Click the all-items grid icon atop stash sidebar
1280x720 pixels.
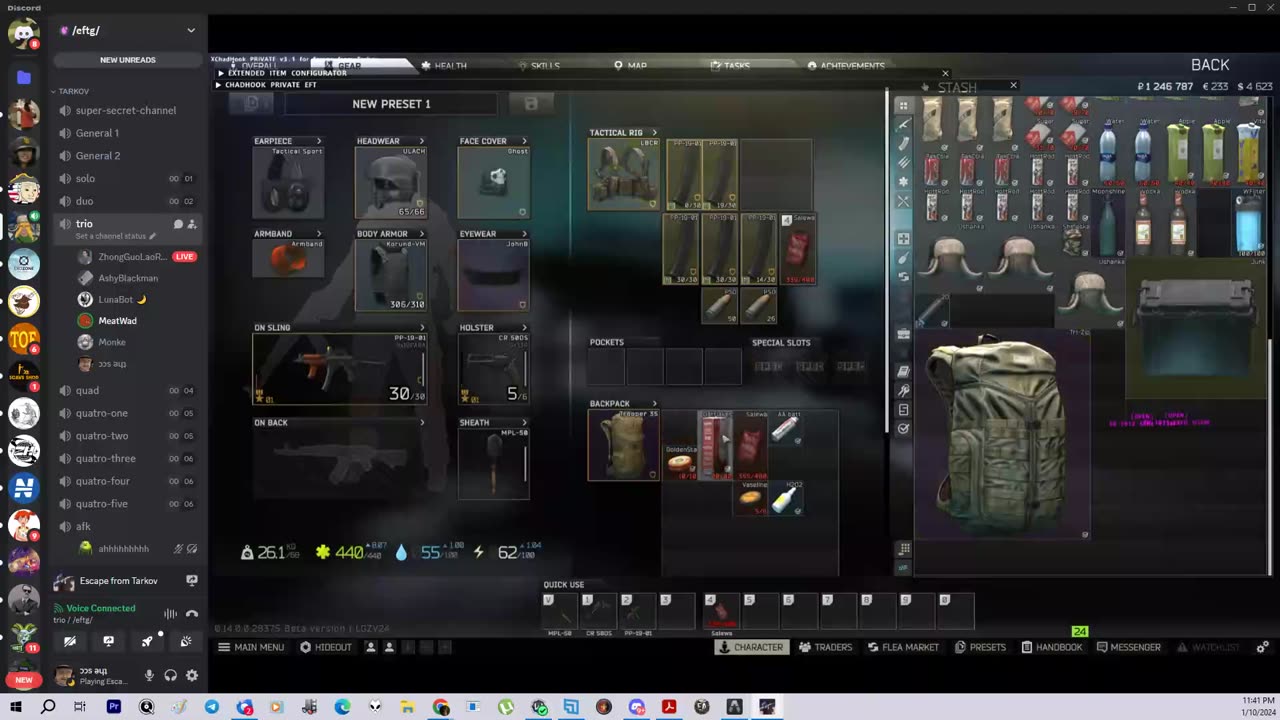point(904,105)
